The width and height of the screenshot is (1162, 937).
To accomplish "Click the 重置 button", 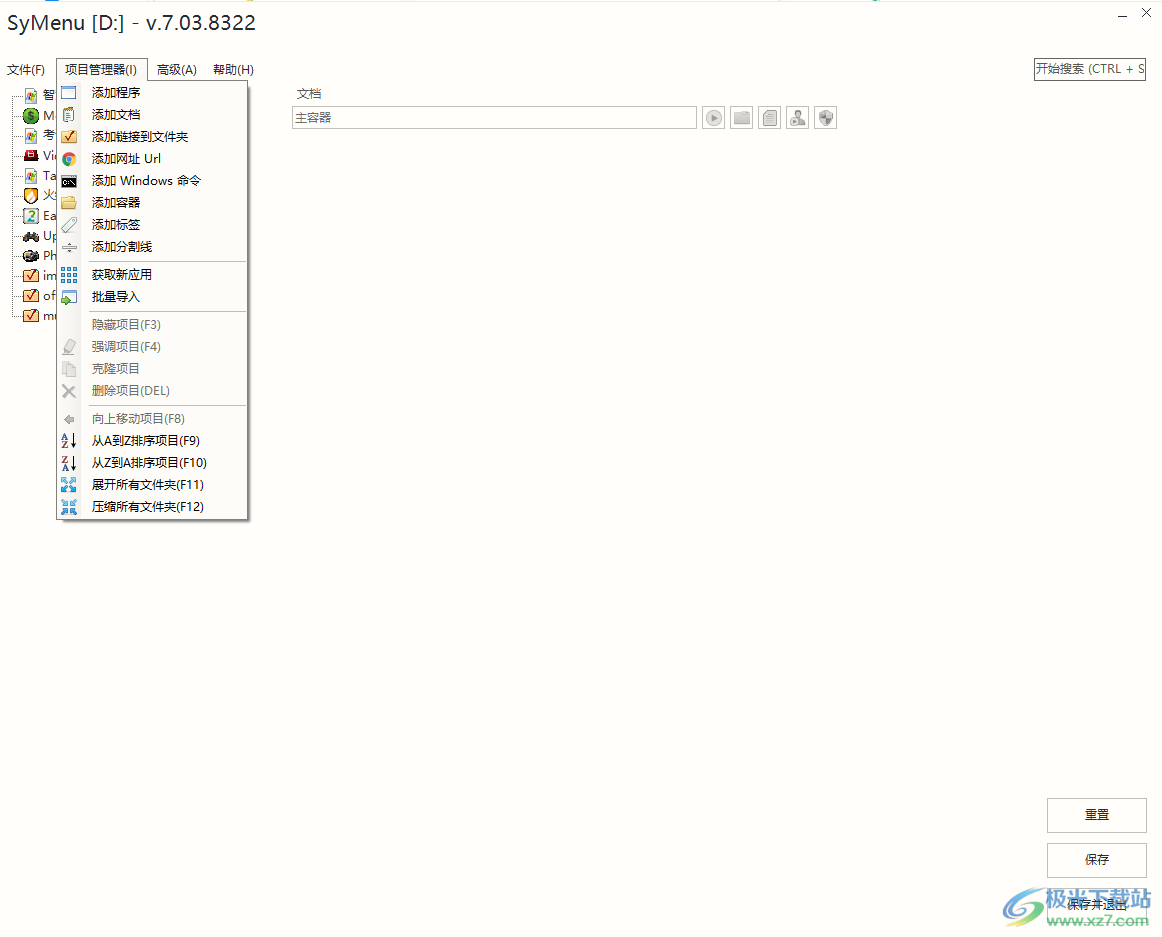I will coord(1096,815).
